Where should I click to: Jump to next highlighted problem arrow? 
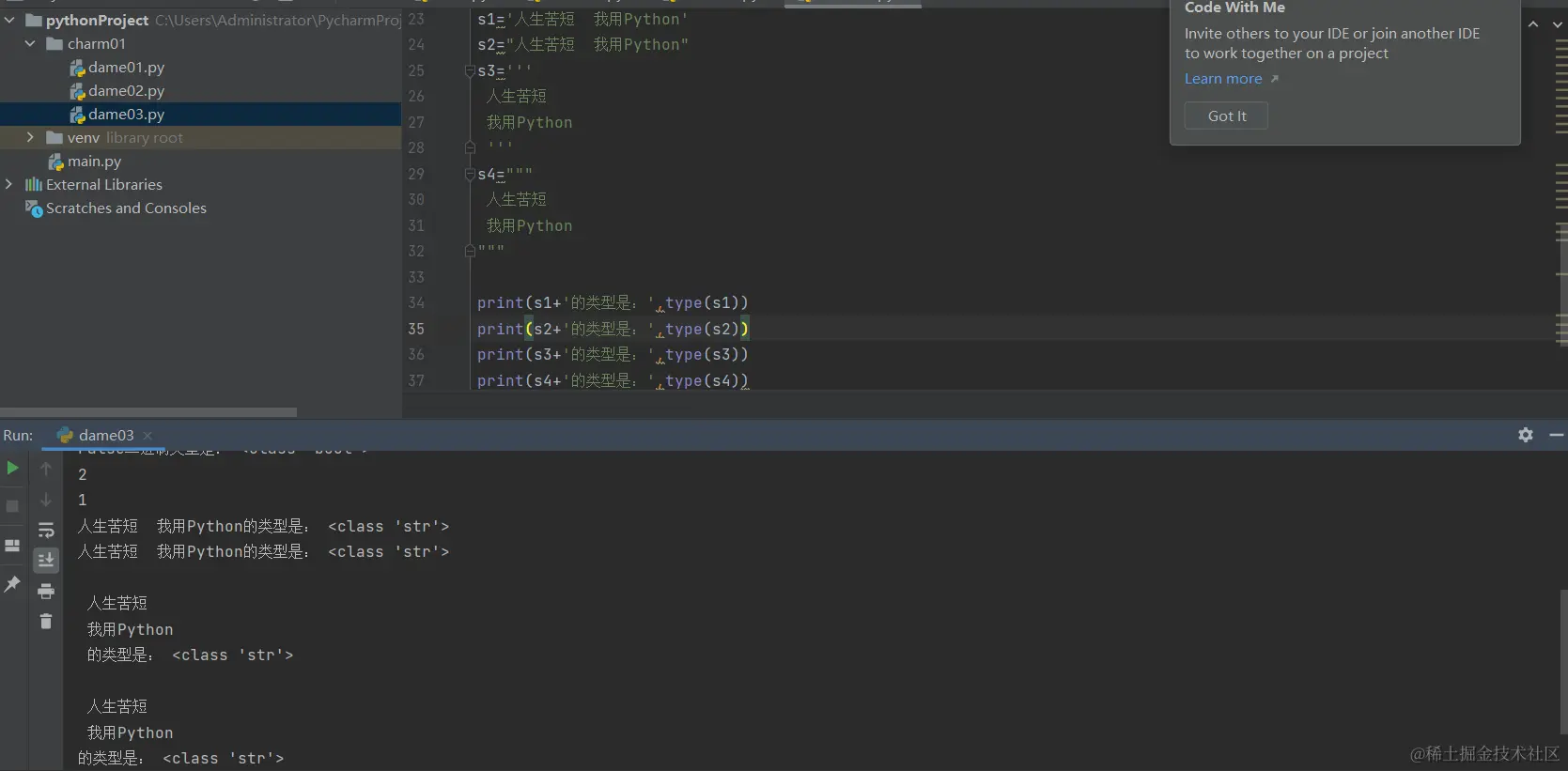click(x=1557, y=24)
